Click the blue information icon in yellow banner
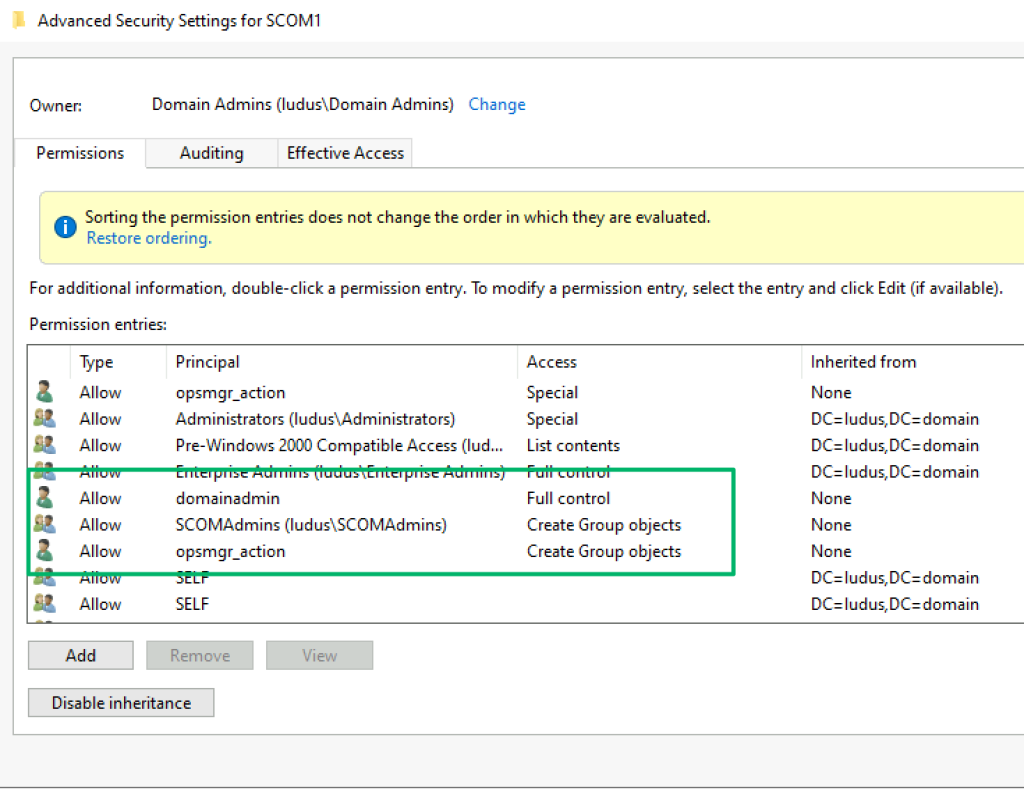The width and height of the screenshot is (1024, 791). pyautogui.click(x=65, y=227)
